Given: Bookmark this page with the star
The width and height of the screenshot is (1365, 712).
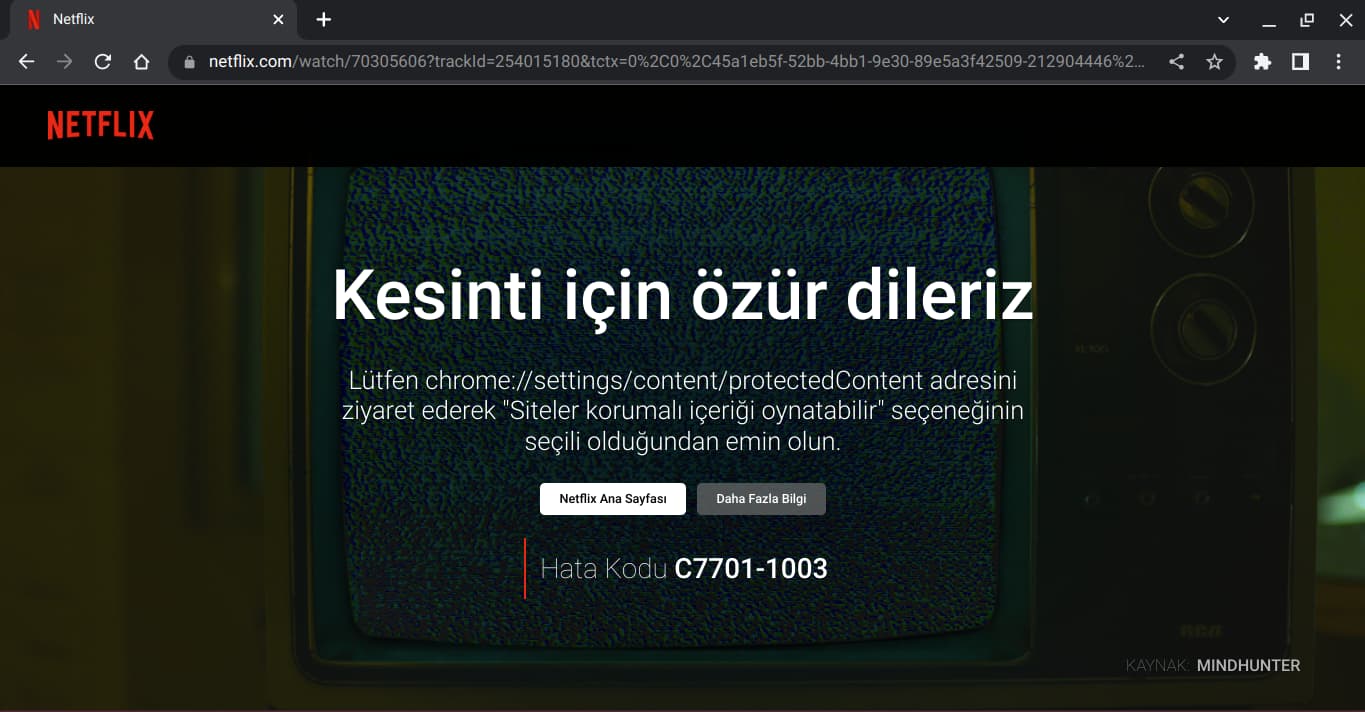Looking at the screenshot, I should pyautogui.click(x=1214, y=62).
